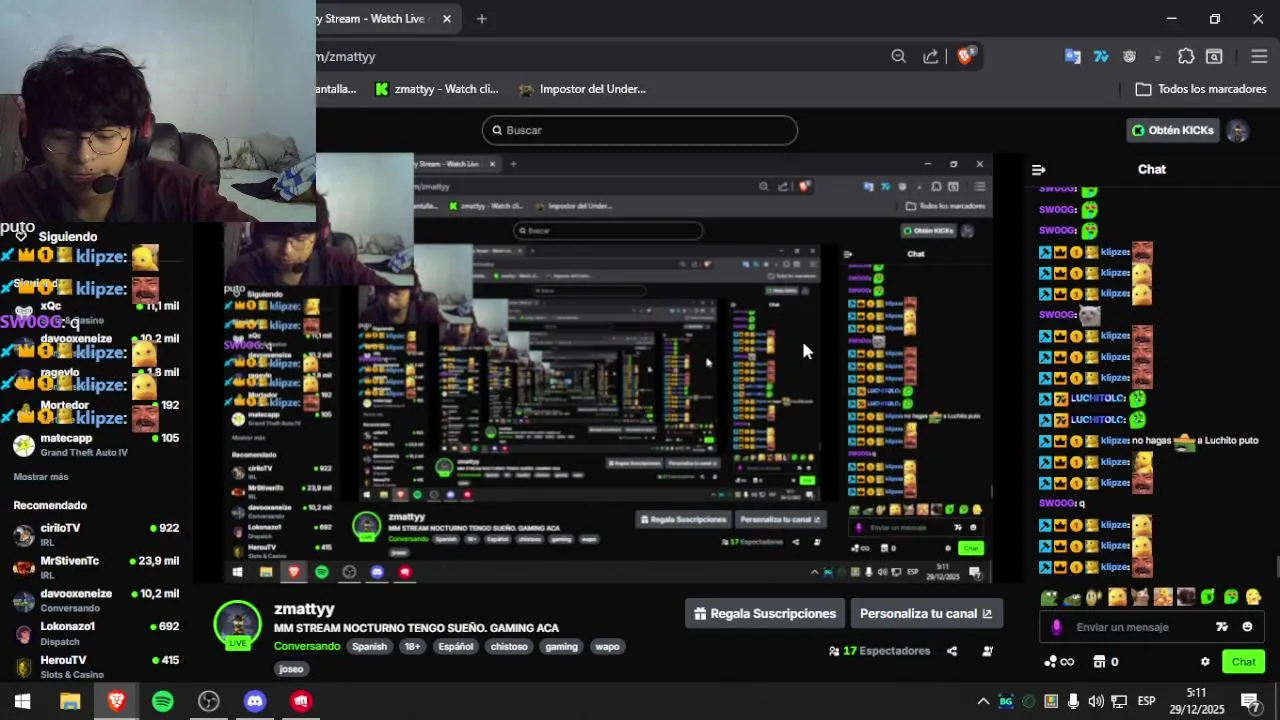
Task: Open Google Translate extension icon
Action: (1072, 56)
